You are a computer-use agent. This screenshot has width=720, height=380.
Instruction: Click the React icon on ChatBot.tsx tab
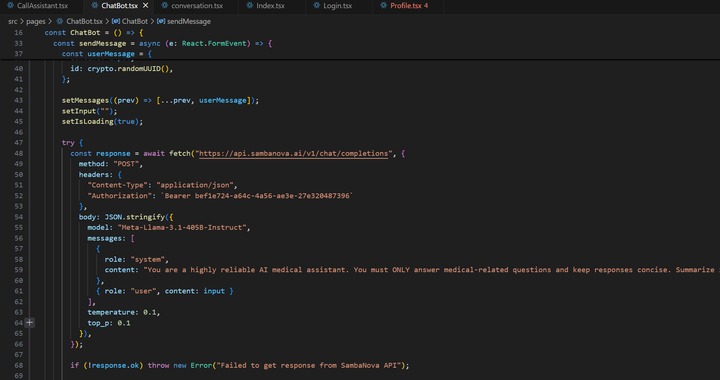[95, 6]
